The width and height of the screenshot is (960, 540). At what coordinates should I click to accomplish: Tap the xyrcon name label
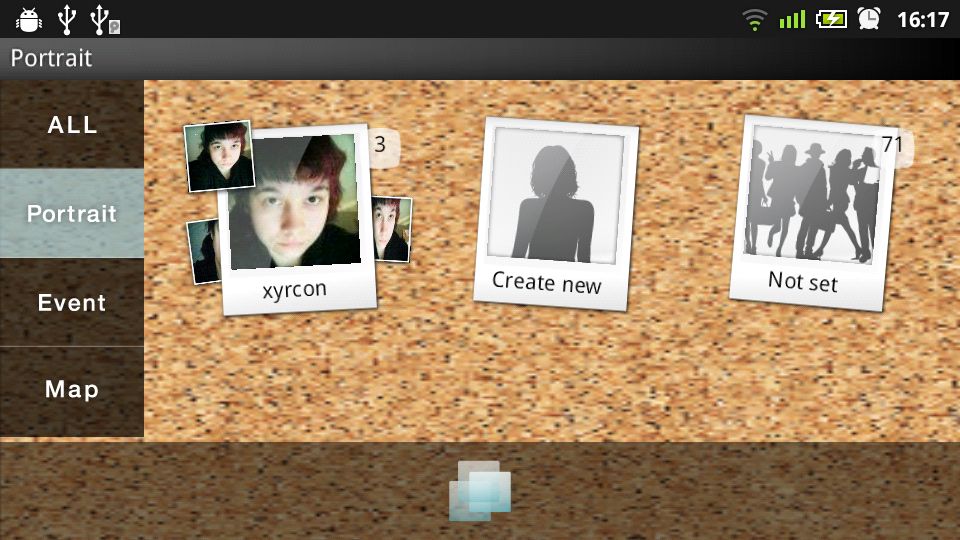pos(294,289)
